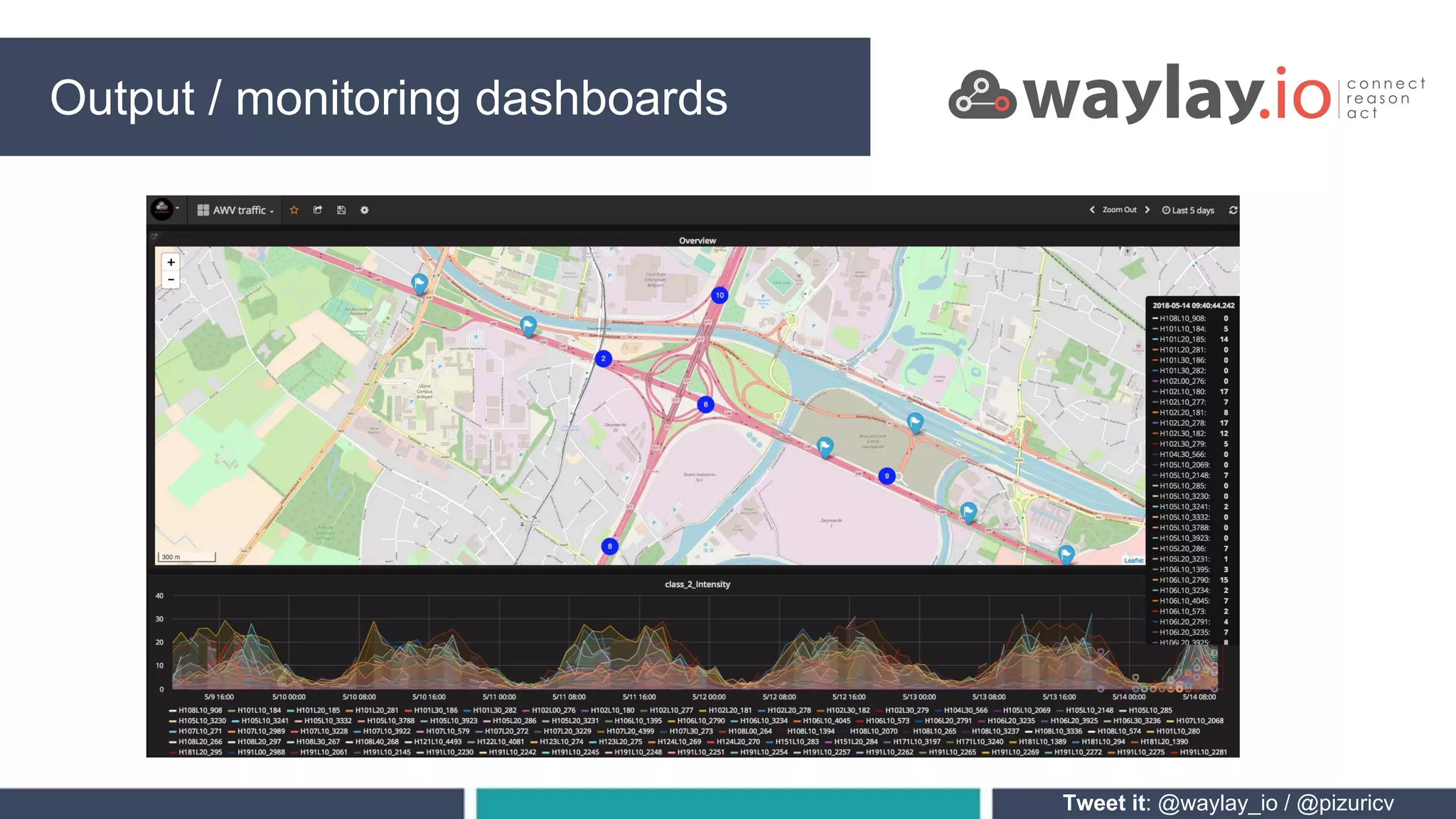The image size is (1456, 819).
Task: Click the waylay.io logo on the slide
Action: 1187,95
